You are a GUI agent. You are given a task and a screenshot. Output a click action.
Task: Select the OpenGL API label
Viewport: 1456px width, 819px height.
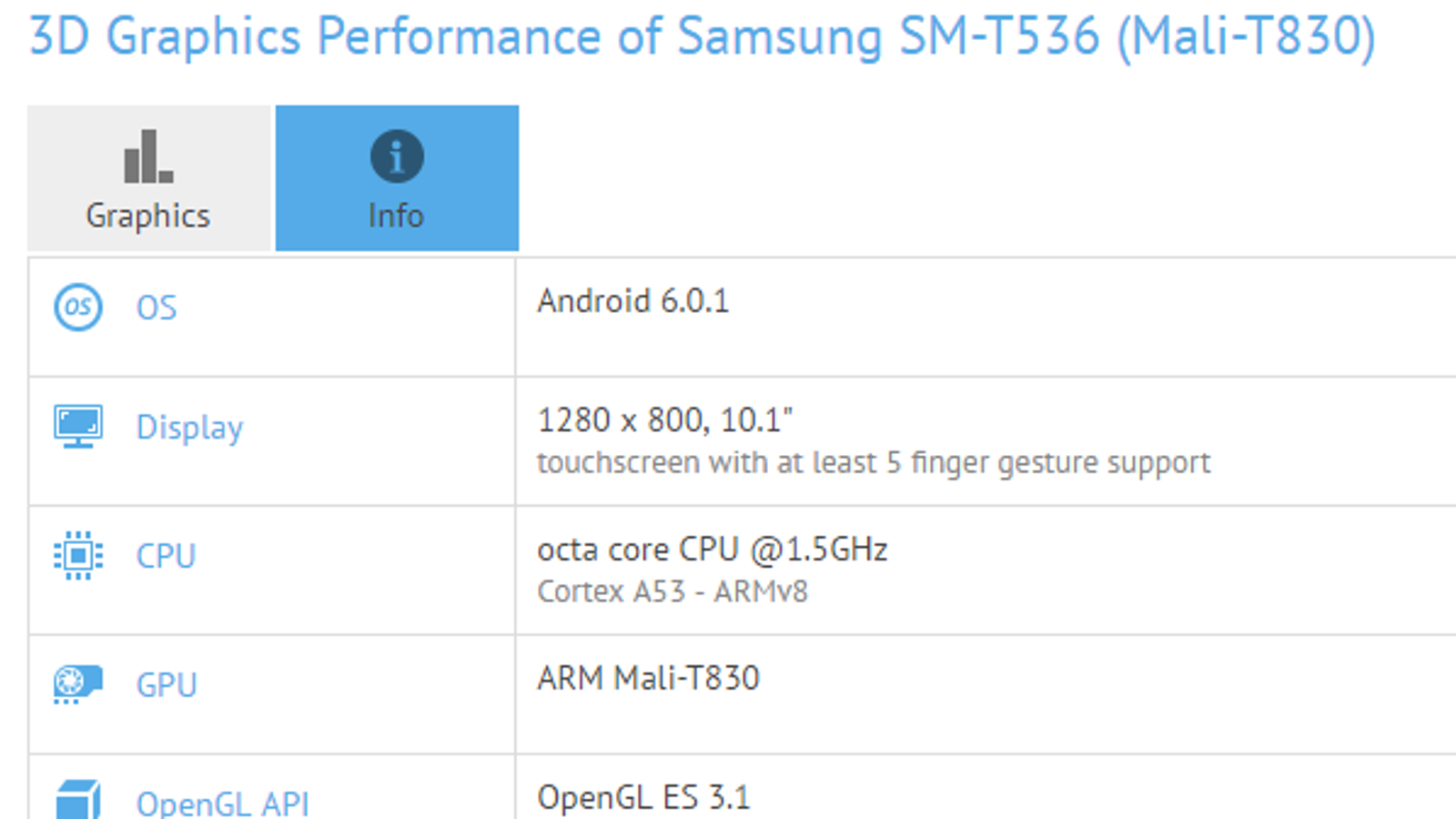[x=223, y=804]
